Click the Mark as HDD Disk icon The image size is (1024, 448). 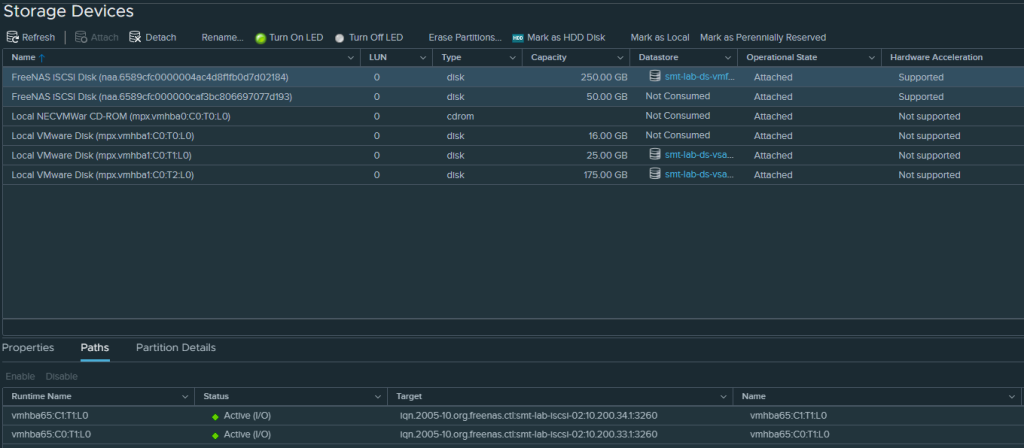(518, 38)
